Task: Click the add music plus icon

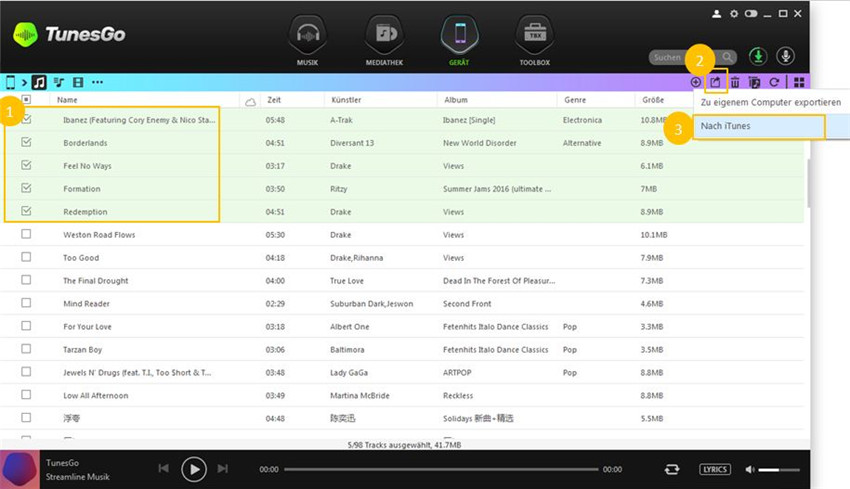Action: click(696, 82)
